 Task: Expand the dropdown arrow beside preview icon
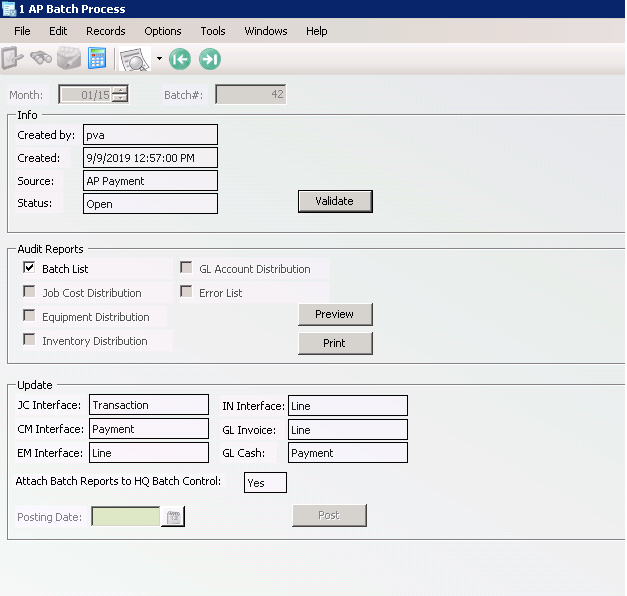[x=159, y=58]
